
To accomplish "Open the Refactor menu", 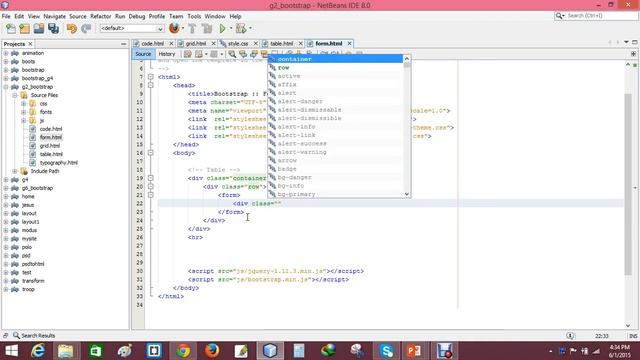I will [x=100, y=16].
